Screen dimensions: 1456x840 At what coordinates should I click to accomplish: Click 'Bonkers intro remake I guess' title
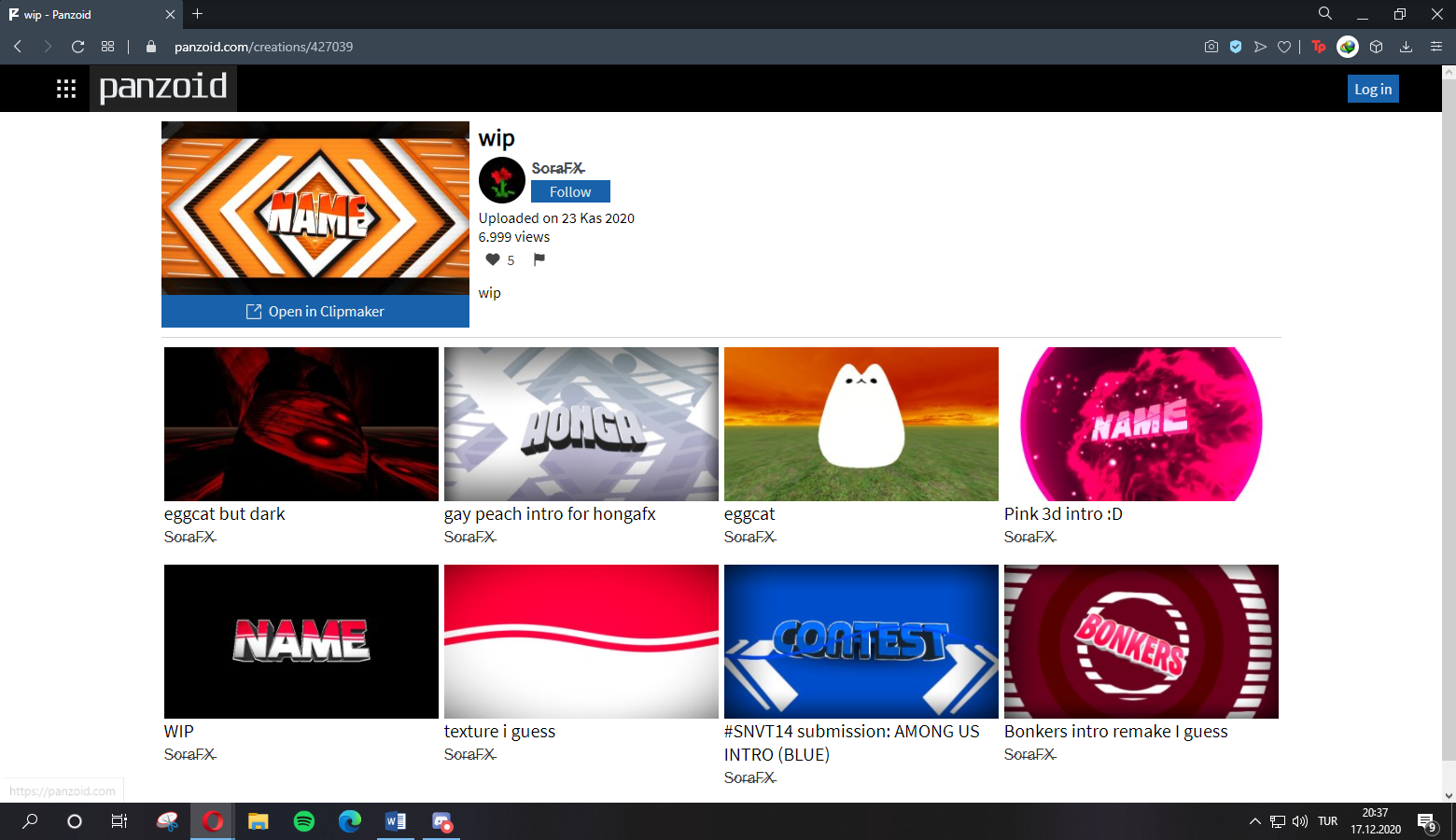click(1116, 732)
